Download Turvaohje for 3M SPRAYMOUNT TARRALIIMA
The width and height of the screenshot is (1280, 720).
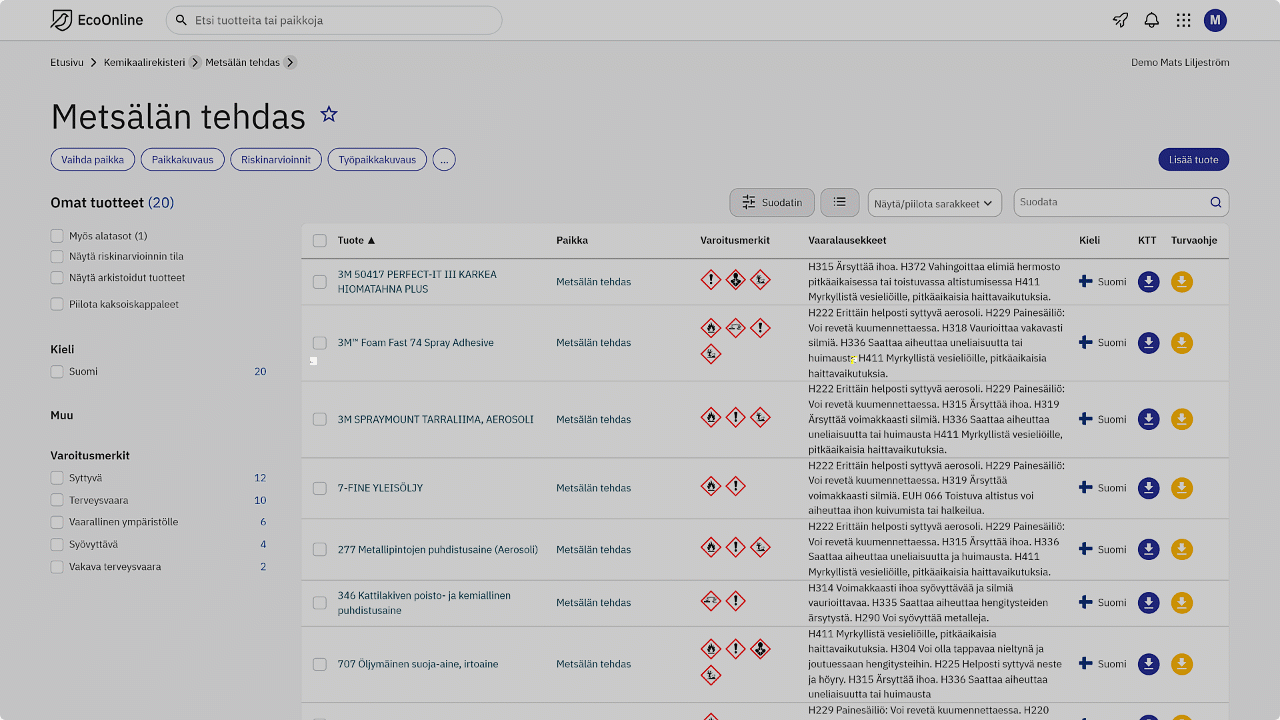point(1182,419)
